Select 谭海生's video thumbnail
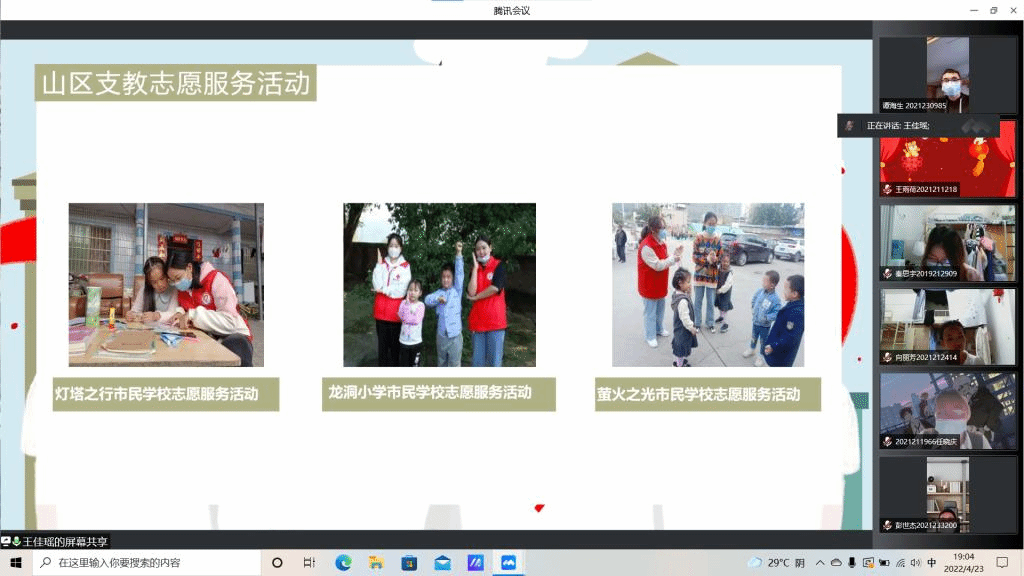Image resolution: width=1024 pixels, height=576 pixels. click(x=947, y=75)
